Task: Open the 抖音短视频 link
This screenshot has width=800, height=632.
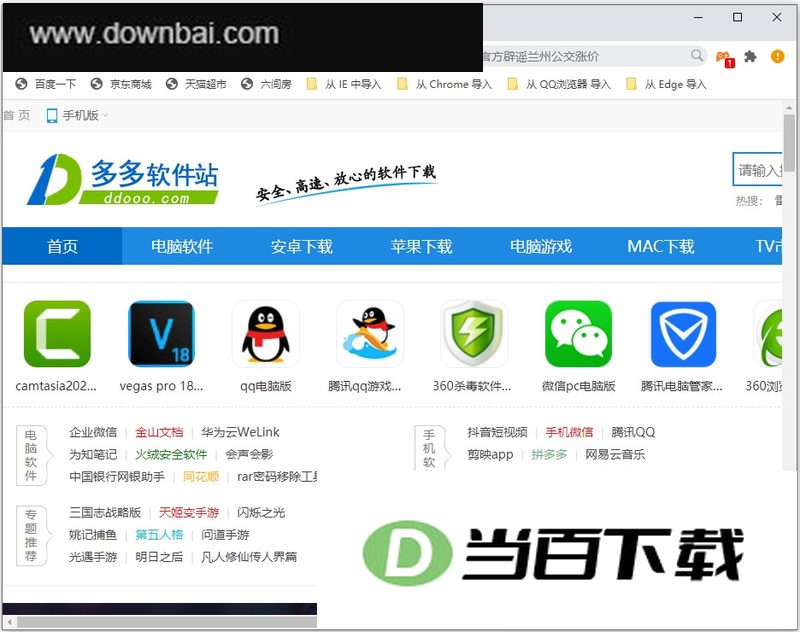Action: tap(497, 433)
